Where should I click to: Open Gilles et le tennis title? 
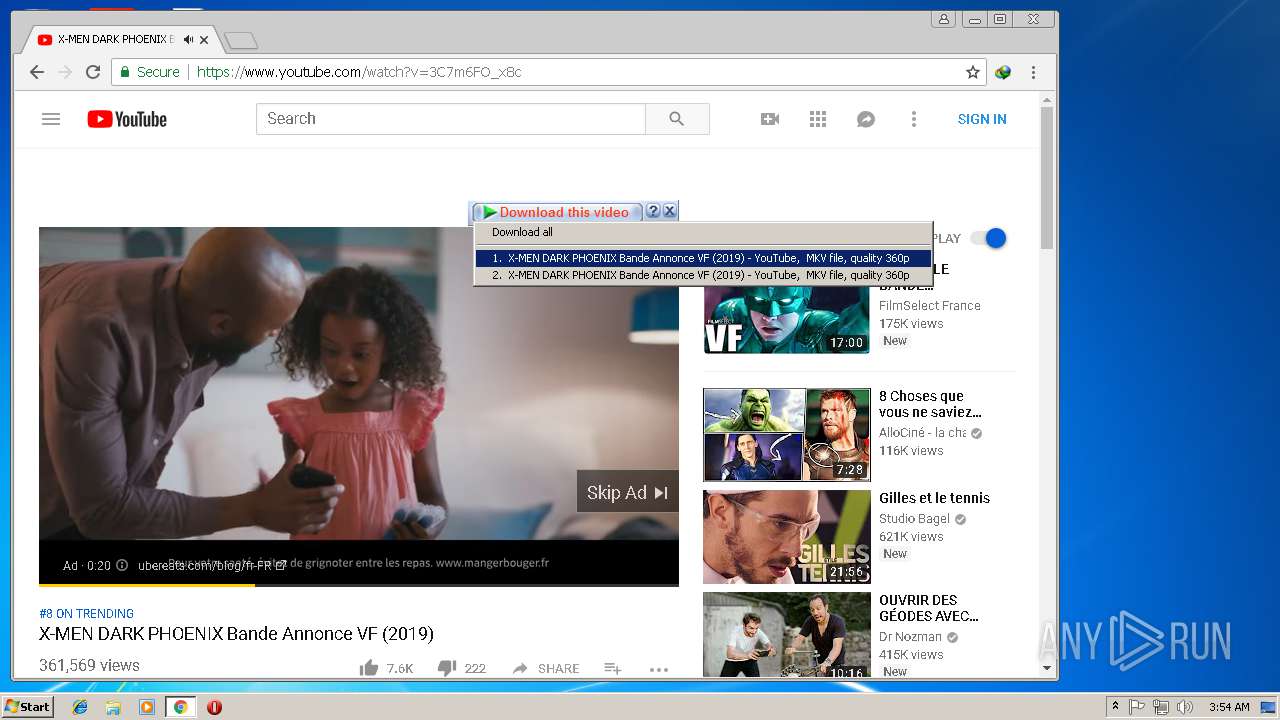[934, 498]
